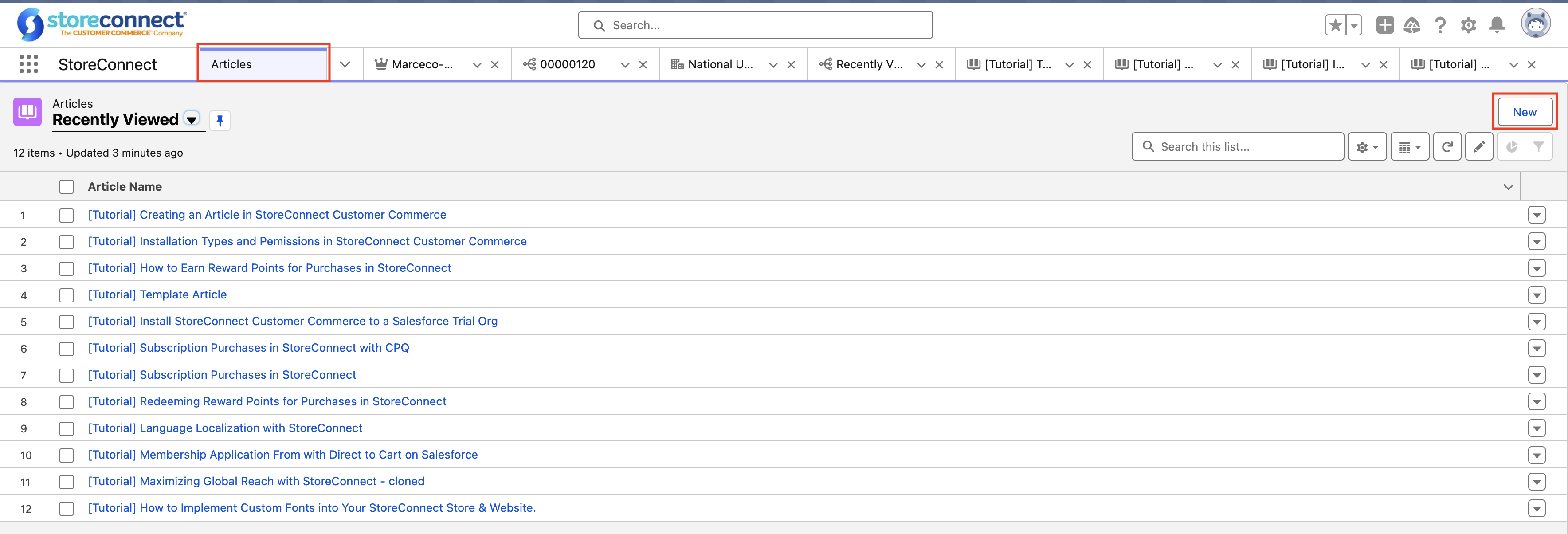Pin the Recently Viewed list view

[x=220, y=120]
